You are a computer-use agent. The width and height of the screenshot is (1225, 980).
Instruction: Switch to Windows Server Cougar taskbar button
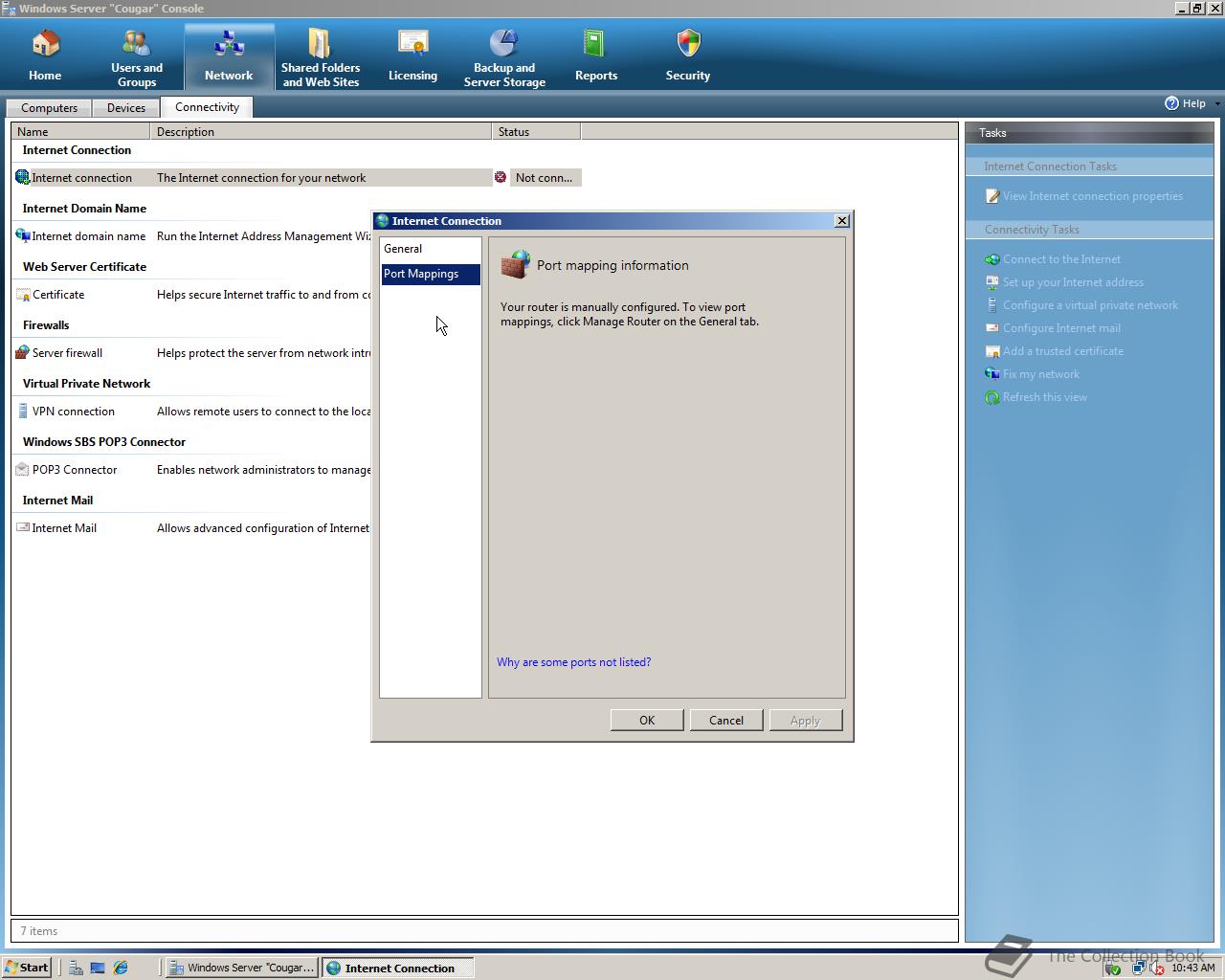click(x=241, y=968)
